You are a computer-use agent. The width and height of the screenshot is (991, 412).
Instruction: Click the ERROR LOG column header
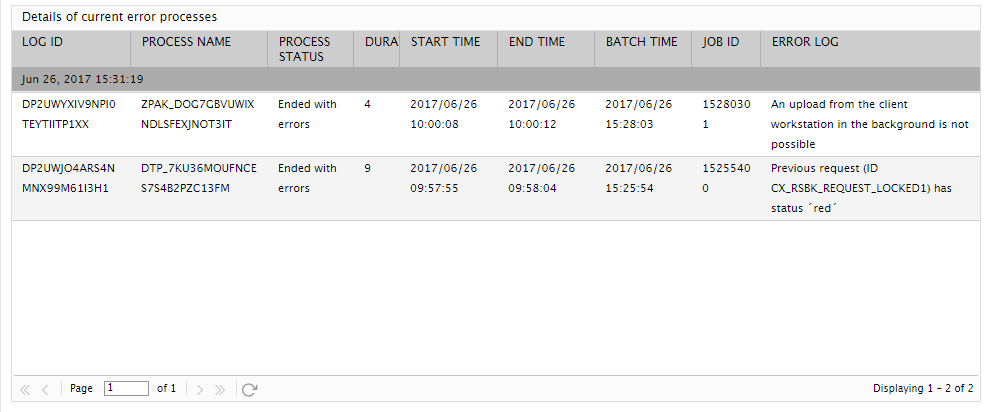click(870, 49)
